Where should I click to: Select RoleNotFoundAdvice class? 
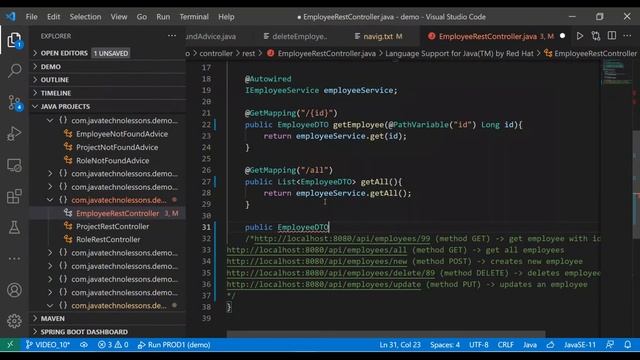click(x=112, y=160)
